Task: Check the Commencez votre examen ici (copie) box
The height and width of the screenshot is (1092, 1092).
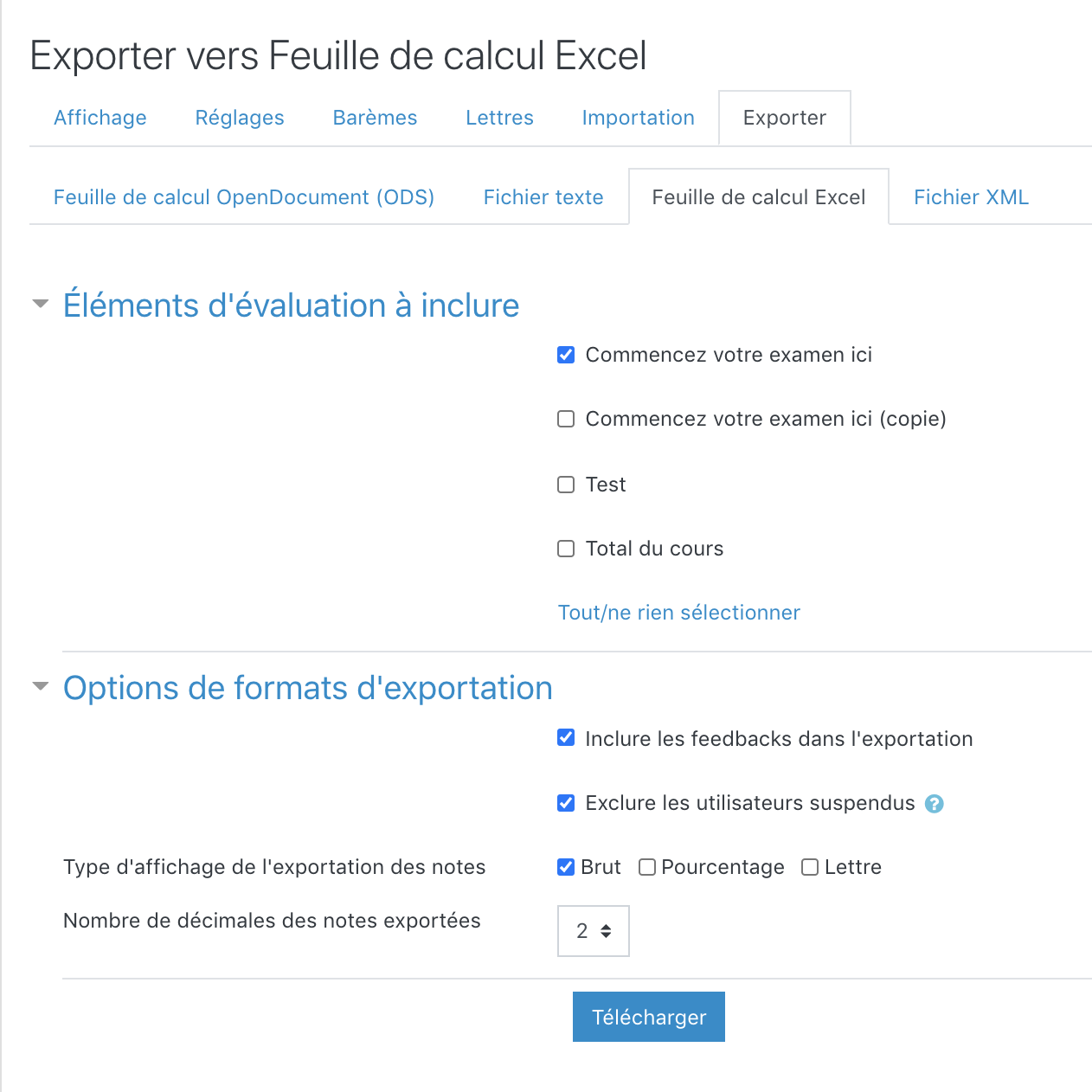Action: [566, 419]
